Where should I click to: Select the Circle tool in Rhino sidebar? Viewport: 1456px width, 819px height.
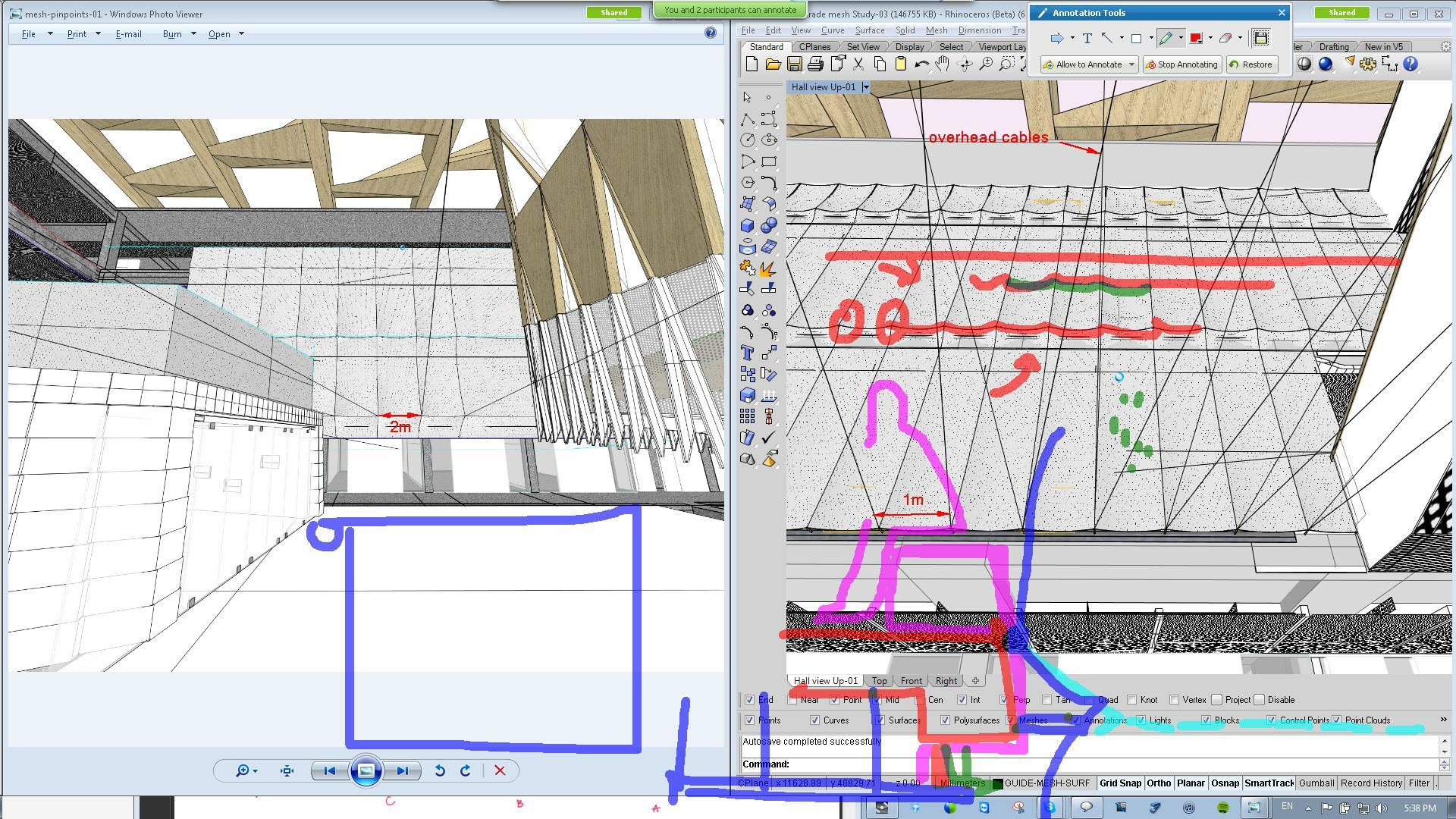(x=748, y=140)
